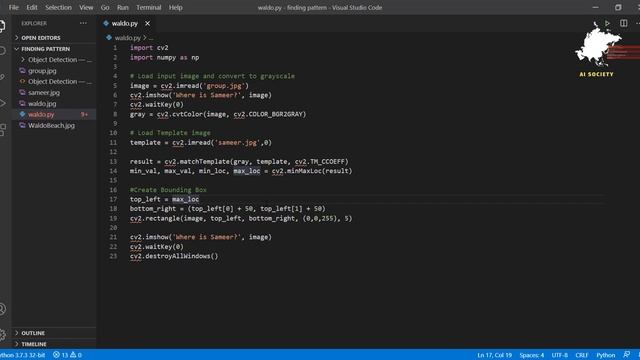Click line number 13 in gutter
This screenshot has height=360, width=640.
(x=113, y=162)
